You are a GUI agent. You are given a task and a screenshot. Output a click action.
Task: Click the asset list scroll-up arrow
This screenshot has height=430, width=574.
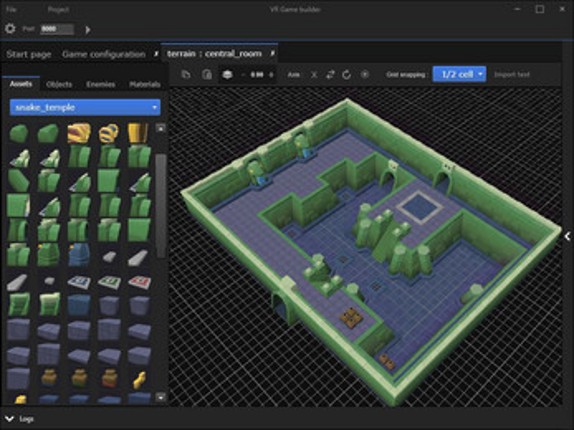click(x=161, y=128)
